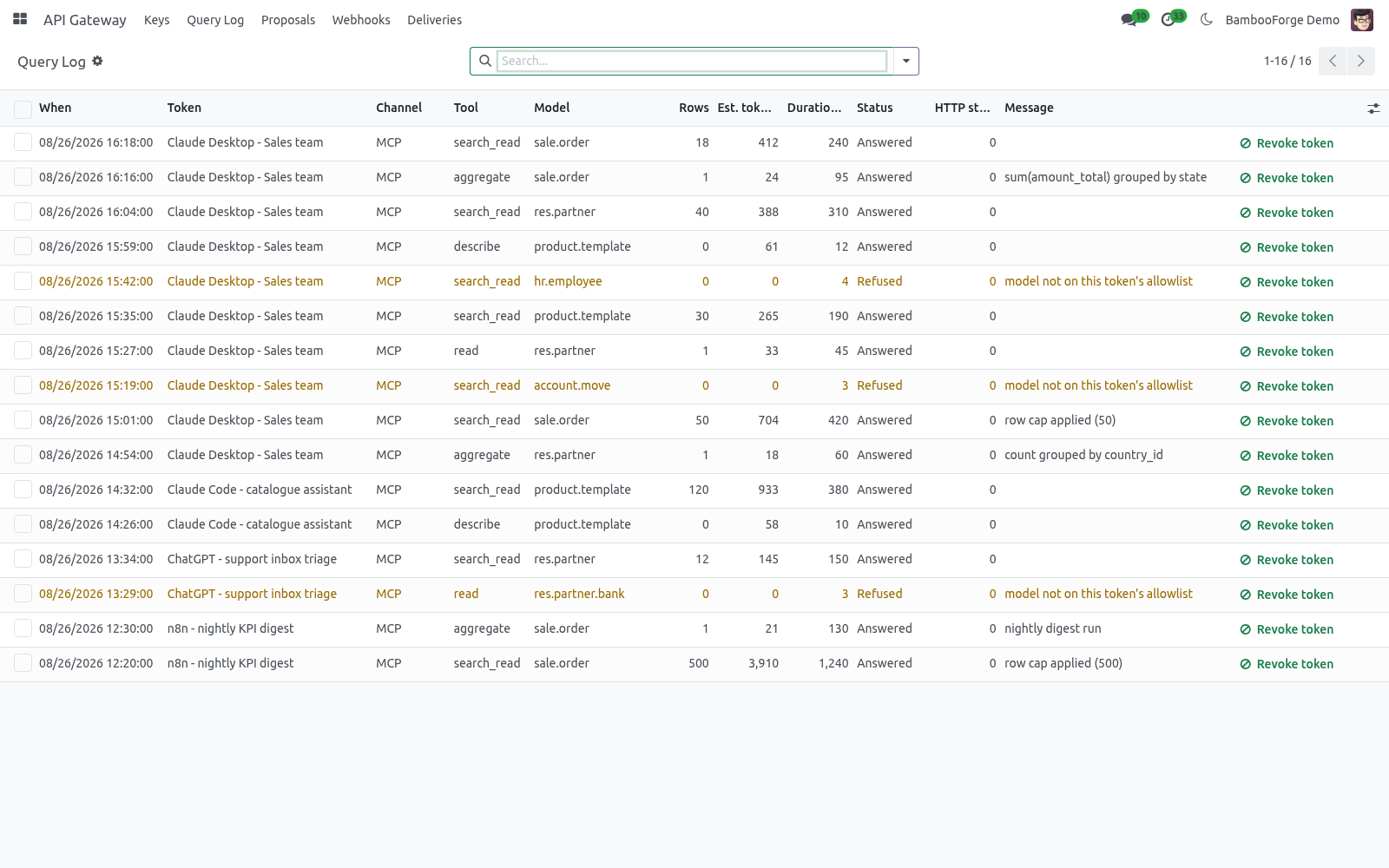
Task: Revoke token for res.partner.bank row
Action: point(1287,595)
